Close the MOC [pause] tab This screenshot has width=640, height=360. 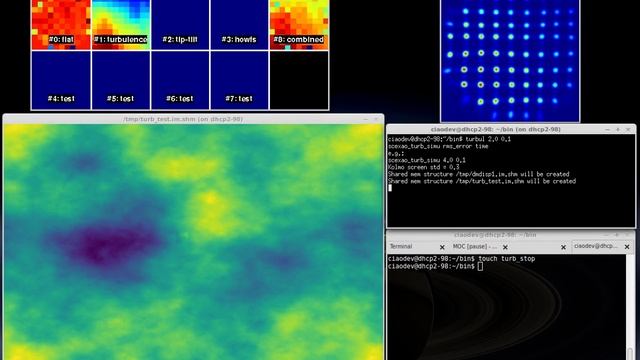(x=505, y=247)
